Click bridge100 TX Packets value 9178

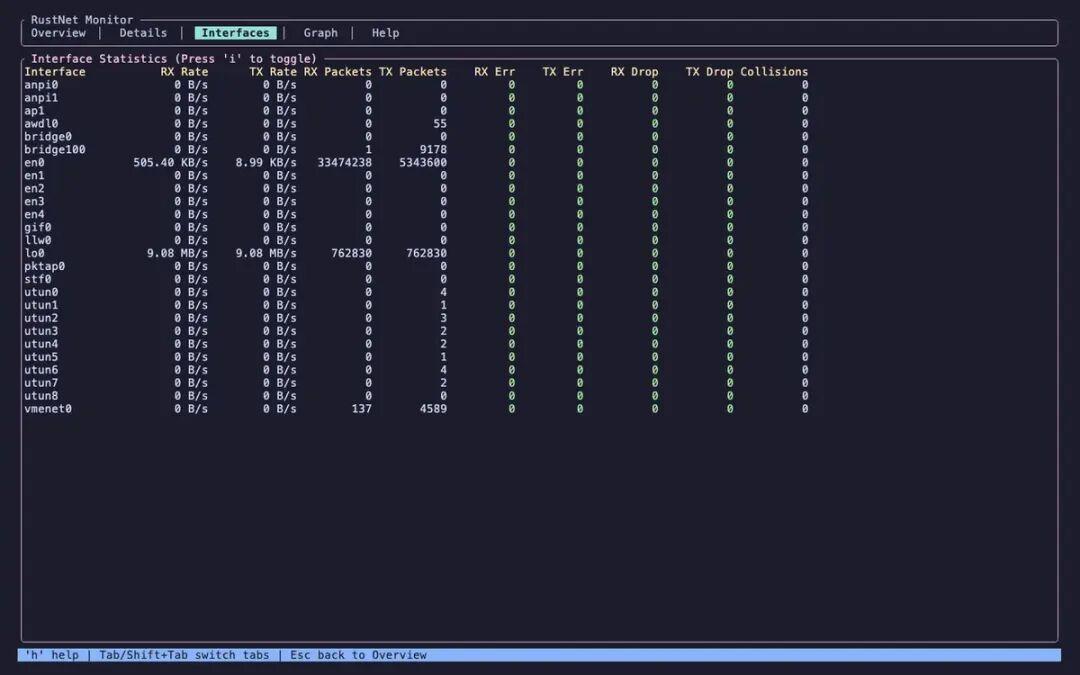(x=433, y=149)
